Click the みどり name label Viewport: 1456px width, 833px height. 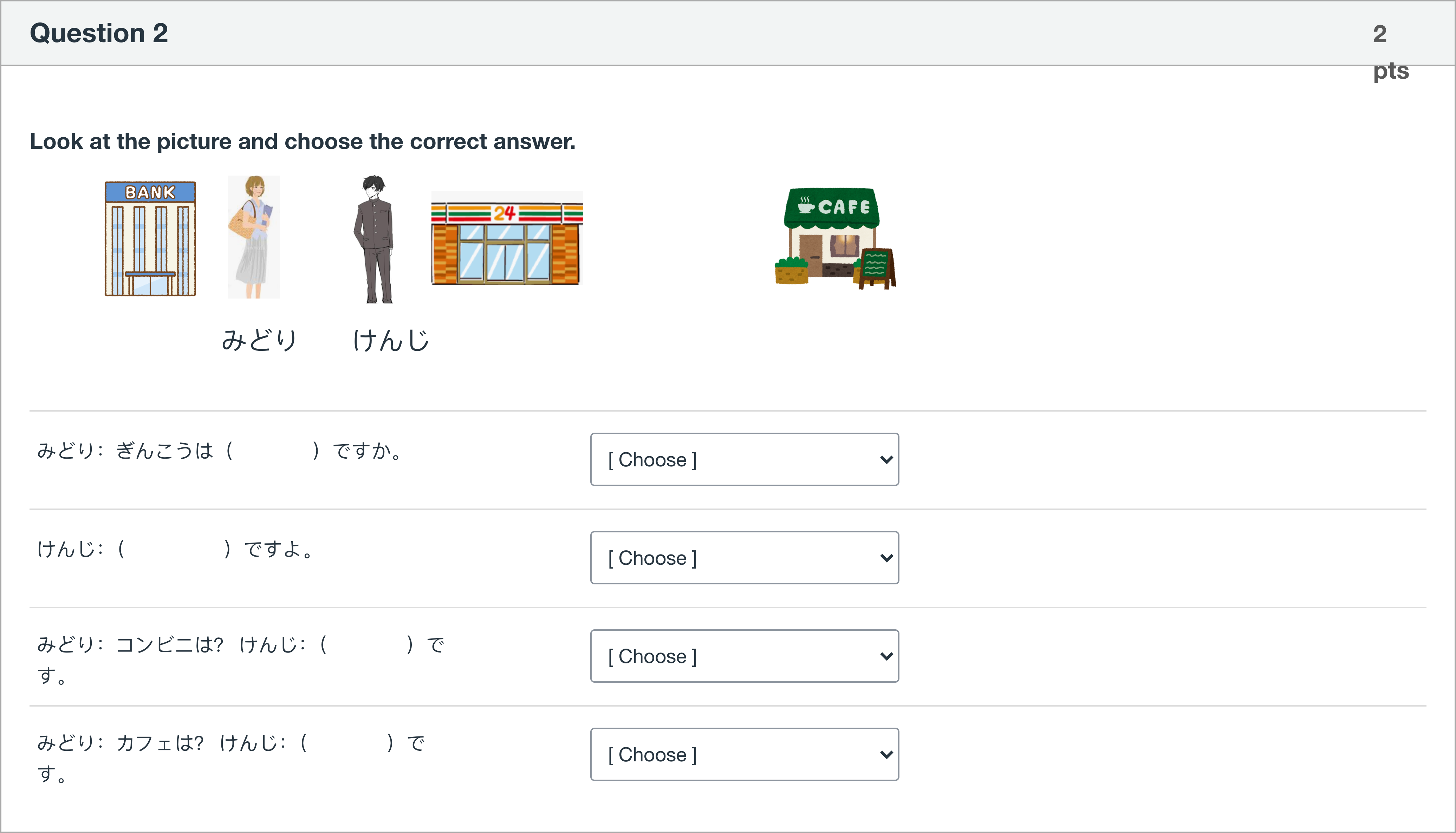(259, 340)
